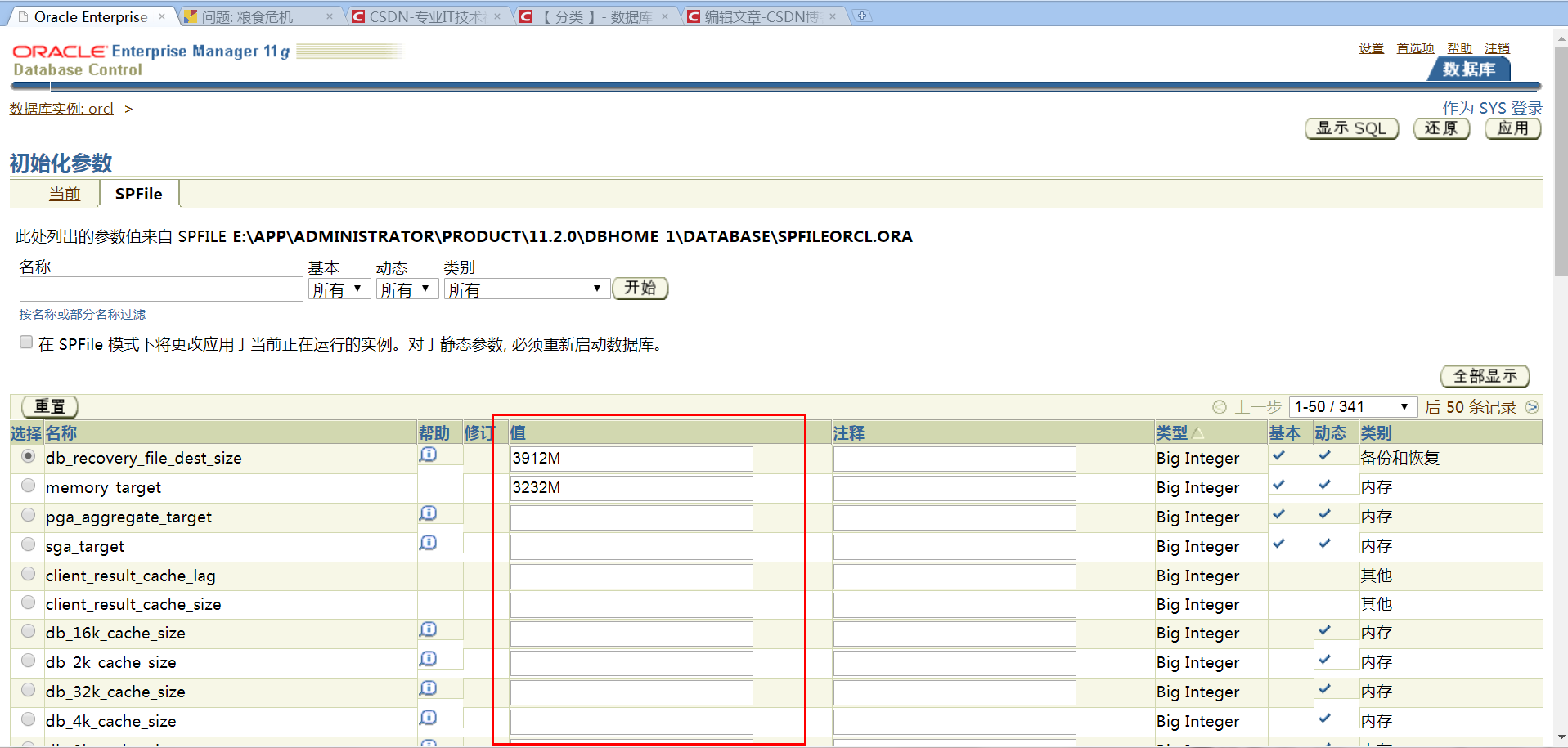
Task: Open the 类别 filter dropdown
Action: click(x=526, y=289)
